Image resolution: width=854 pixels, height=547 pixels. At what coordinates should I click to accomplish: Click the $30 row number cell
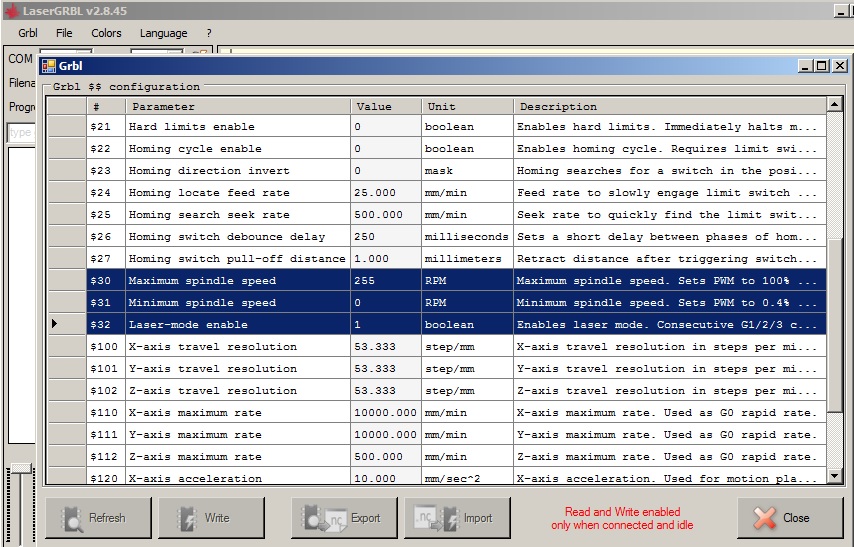click(106, 281)
